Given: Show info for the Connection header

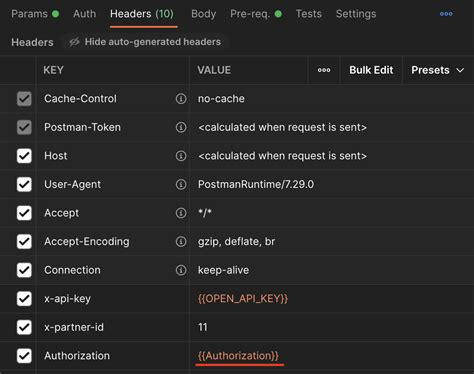Looking at the screenshot, I should click(x=181, y=270).
